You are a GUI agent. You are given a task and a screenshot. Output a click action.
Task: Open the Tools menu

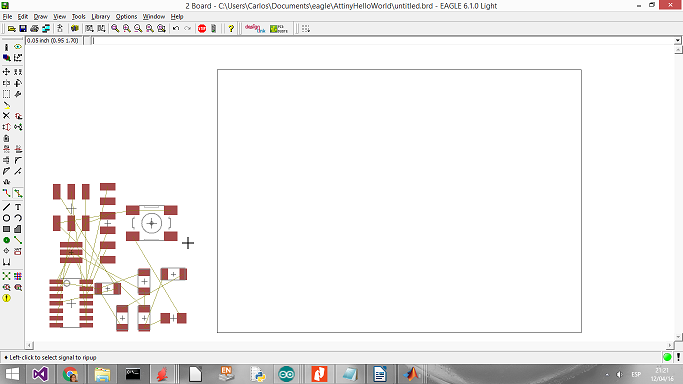pos(78,17)
